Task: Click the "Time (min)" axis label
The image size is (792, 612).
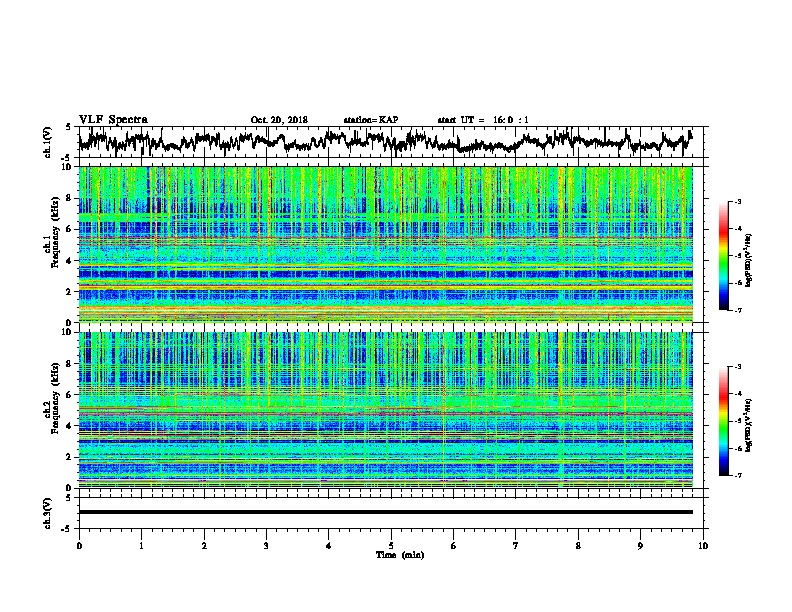Action: pyautogui.click(x=400, y=555)
